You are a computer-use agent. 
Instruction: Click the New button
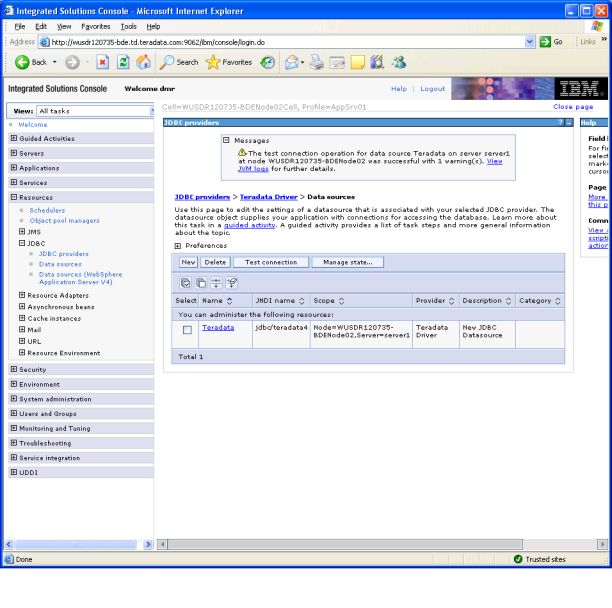pos(189,262)
